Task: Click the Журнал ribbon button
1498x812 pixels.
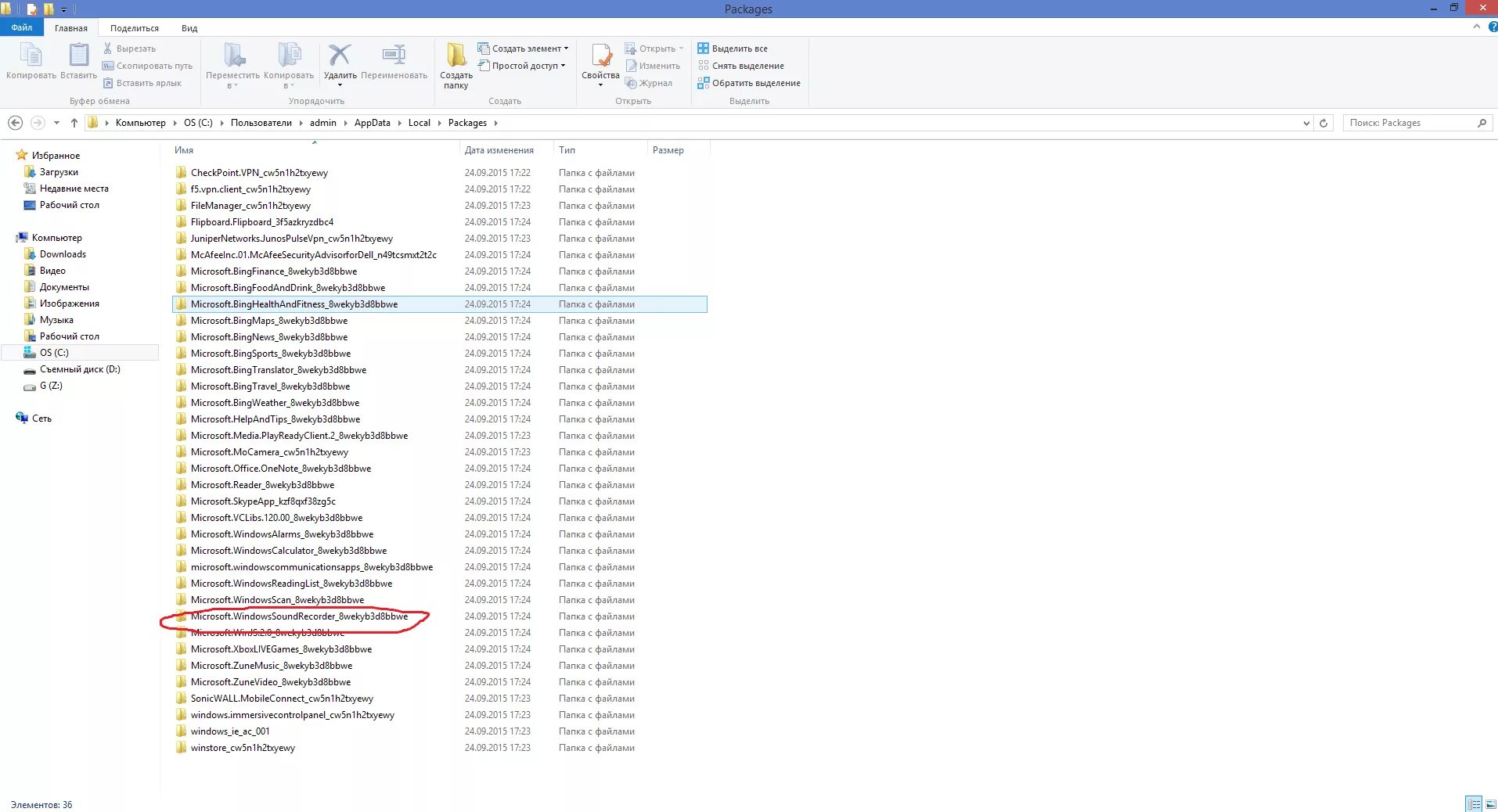Action: pos(649,83)
